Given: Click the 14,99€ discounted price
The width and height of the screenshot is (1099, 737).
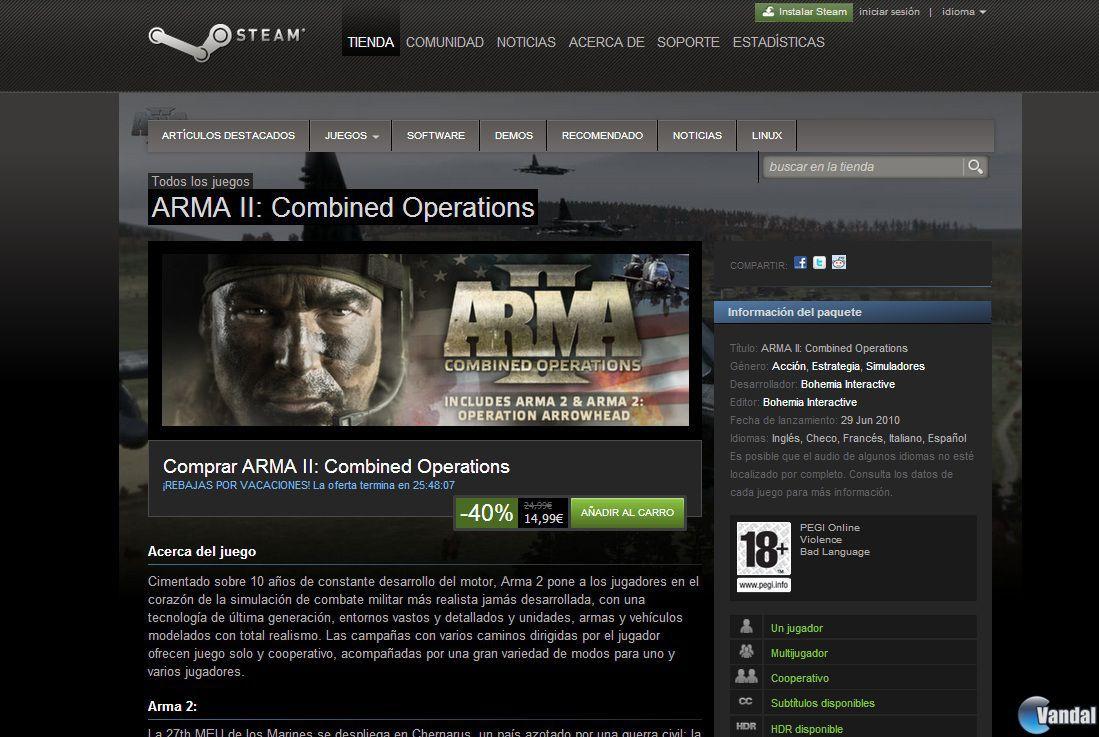Looking at the screenshot, I should click(544, 518).
